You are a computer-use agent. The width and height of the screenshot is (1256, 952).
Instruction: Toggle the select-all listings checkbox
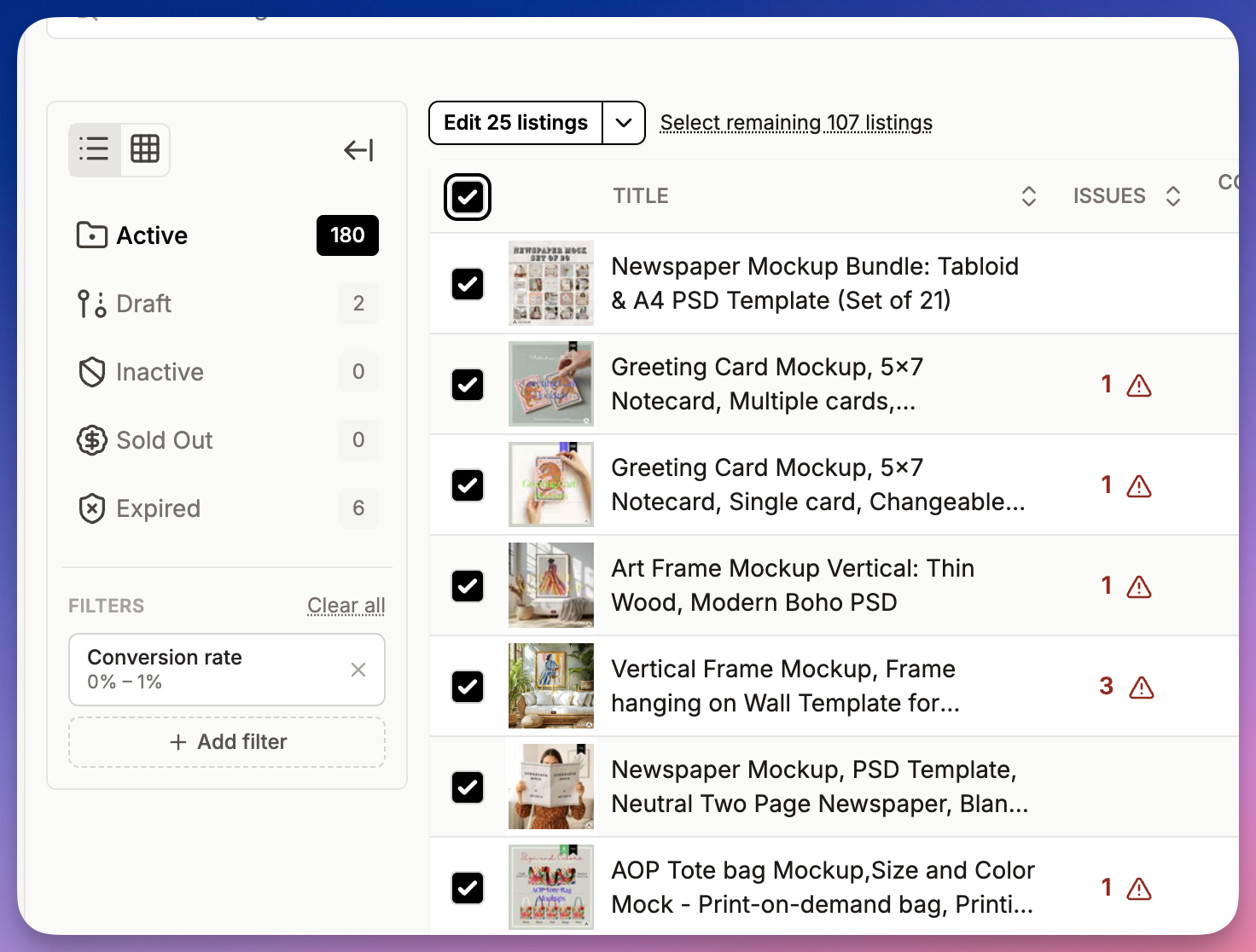tap(468, 197)
